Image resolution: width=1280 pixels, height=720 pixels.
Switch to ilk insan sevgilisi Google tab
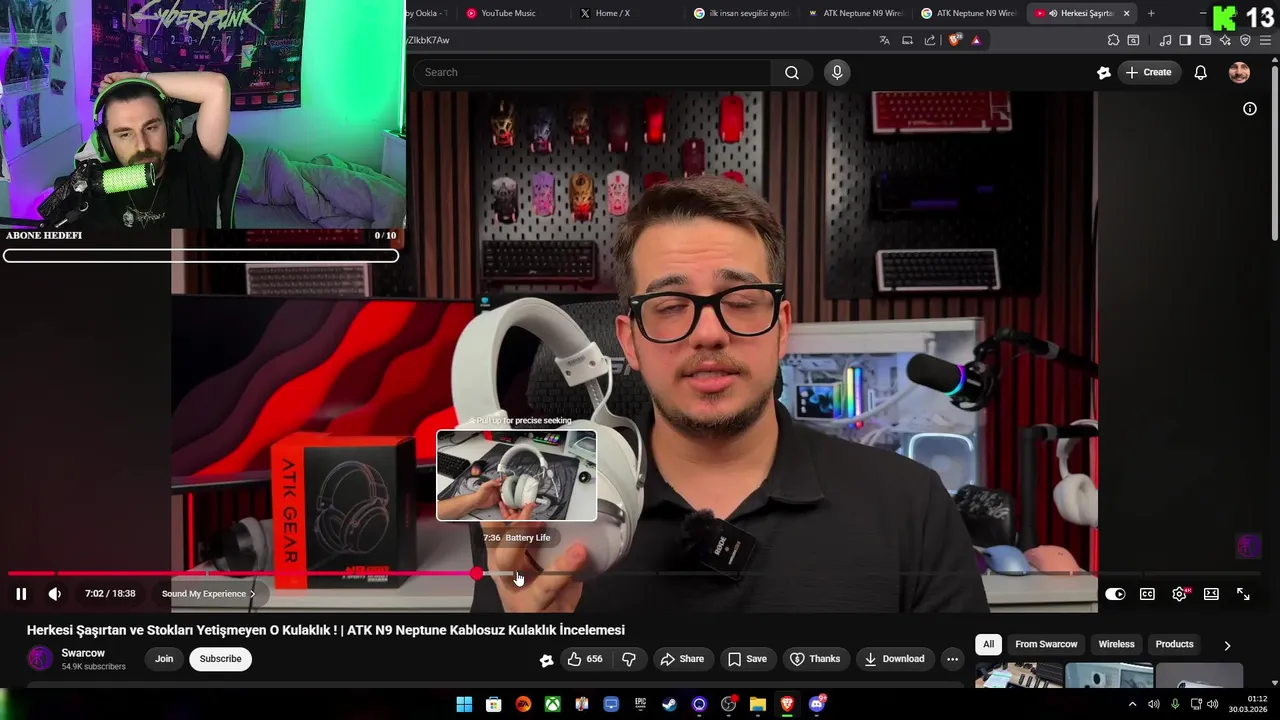point(742,13)
